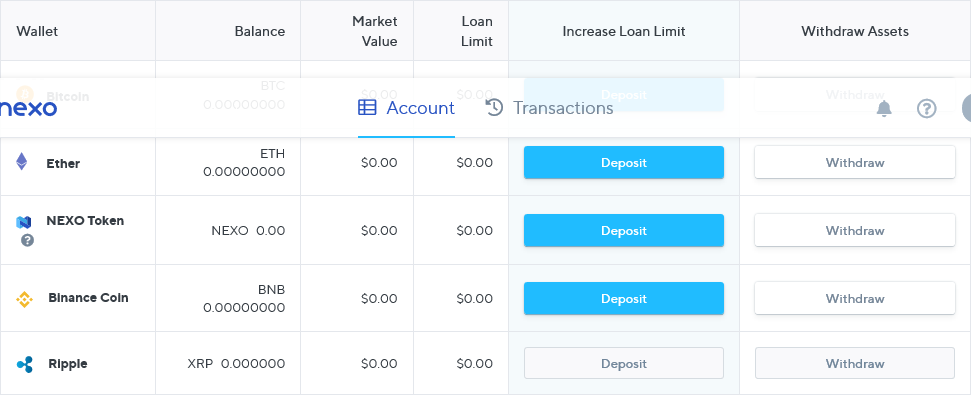Switch to the Transactions tab
The image size is (971, 395).
point(549,108)
